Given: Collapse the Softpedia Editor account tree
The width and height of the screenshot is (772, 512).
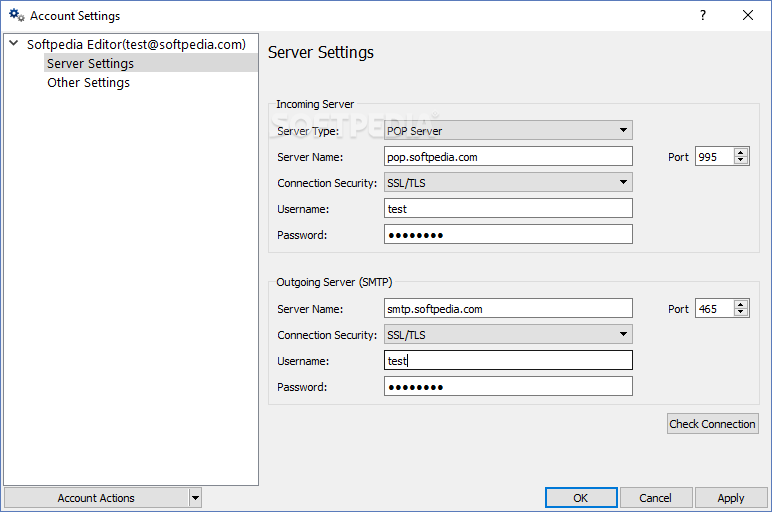Looking at the screenshot, I should coord(14,44).
